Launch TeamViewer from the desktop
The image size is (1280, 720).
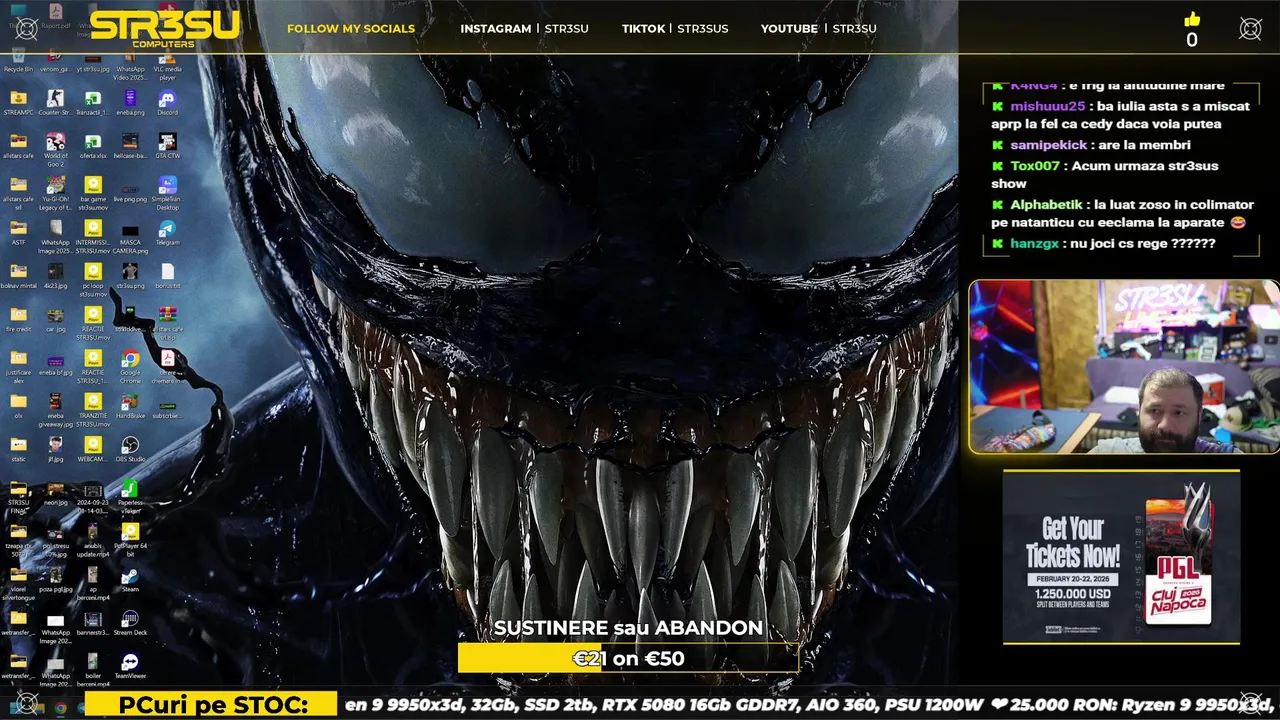130,666
